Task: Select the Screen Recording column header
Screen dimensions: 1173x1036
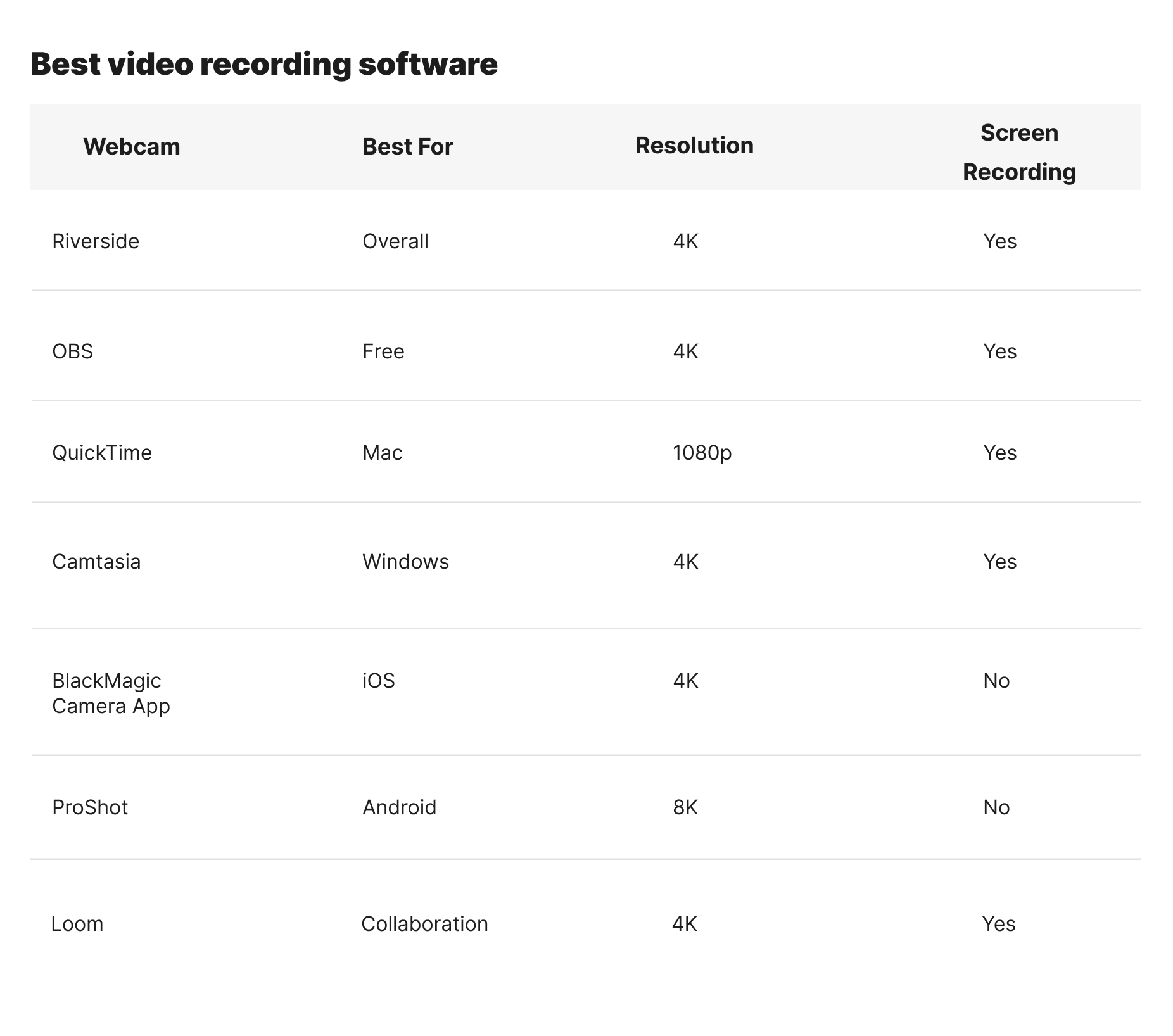Action: tap(1019, 152)
